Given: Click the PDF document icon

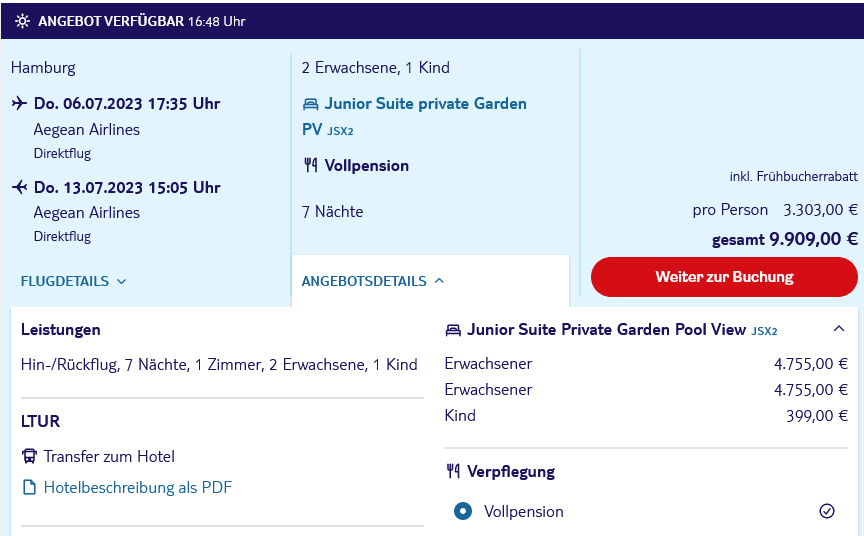Looking at the screenshot, I should (29, 487).
